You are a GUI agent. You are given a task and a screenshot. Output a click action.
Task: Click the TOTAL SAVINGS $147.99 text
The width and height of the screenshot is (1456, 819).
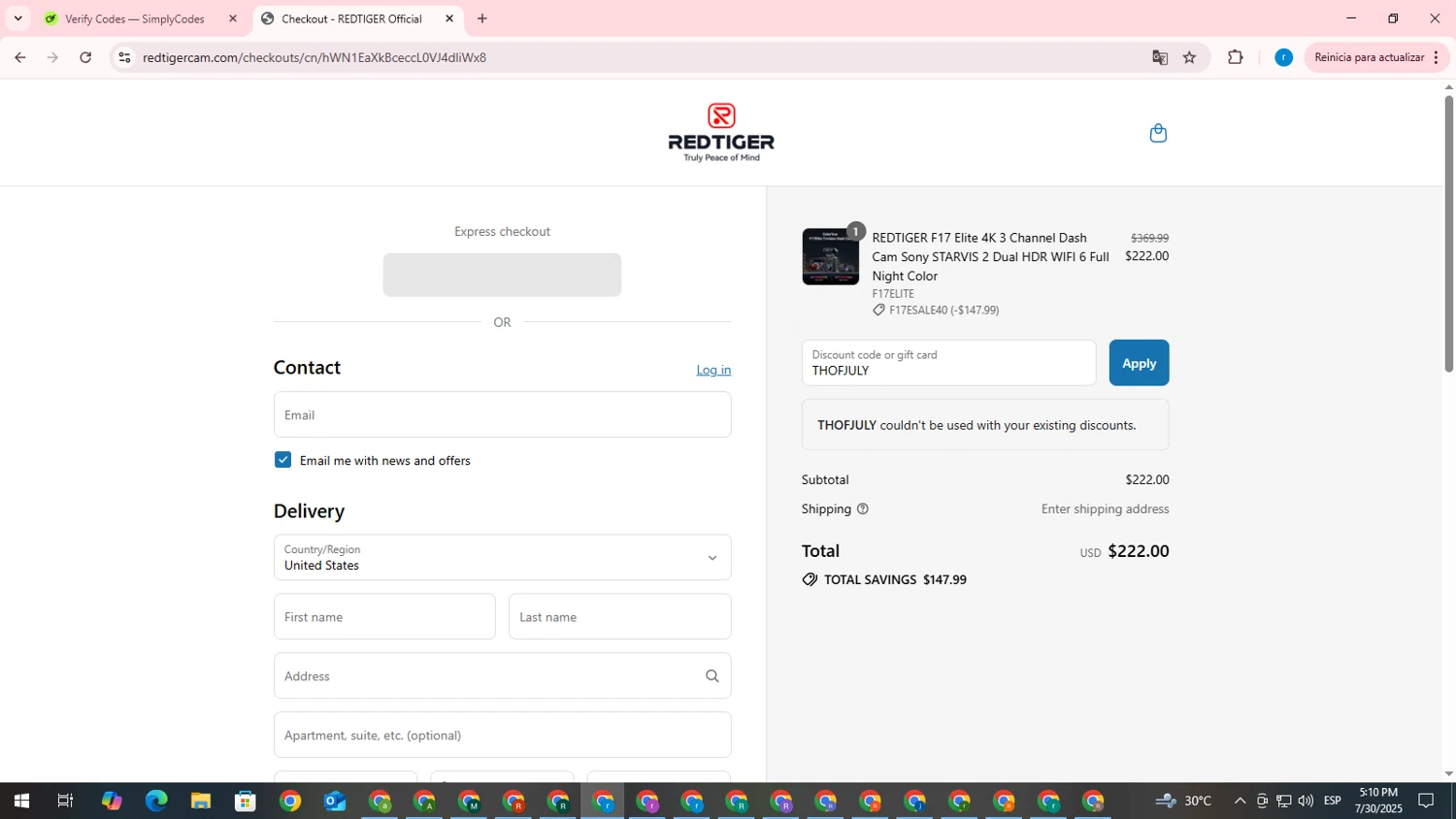pos(895,579)
